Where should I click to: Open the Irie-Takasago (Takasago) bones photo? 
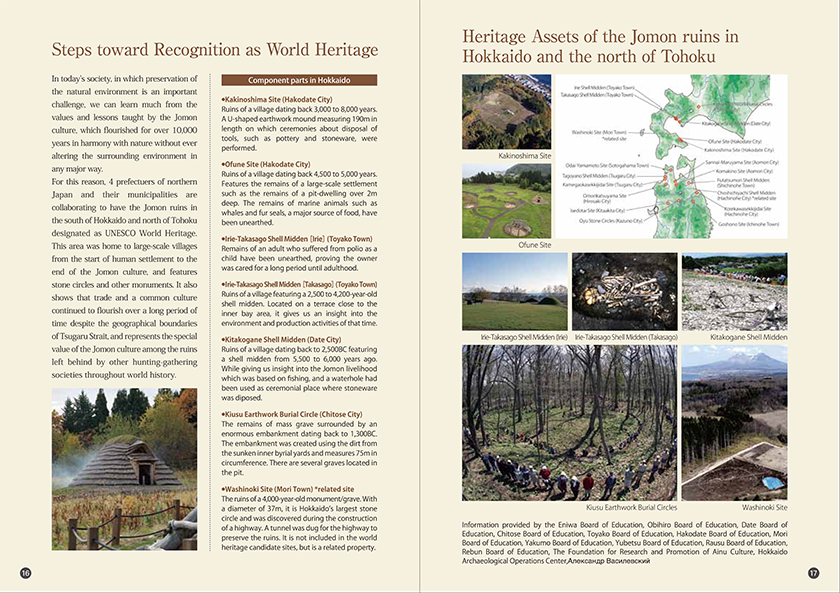coord(625,291)
